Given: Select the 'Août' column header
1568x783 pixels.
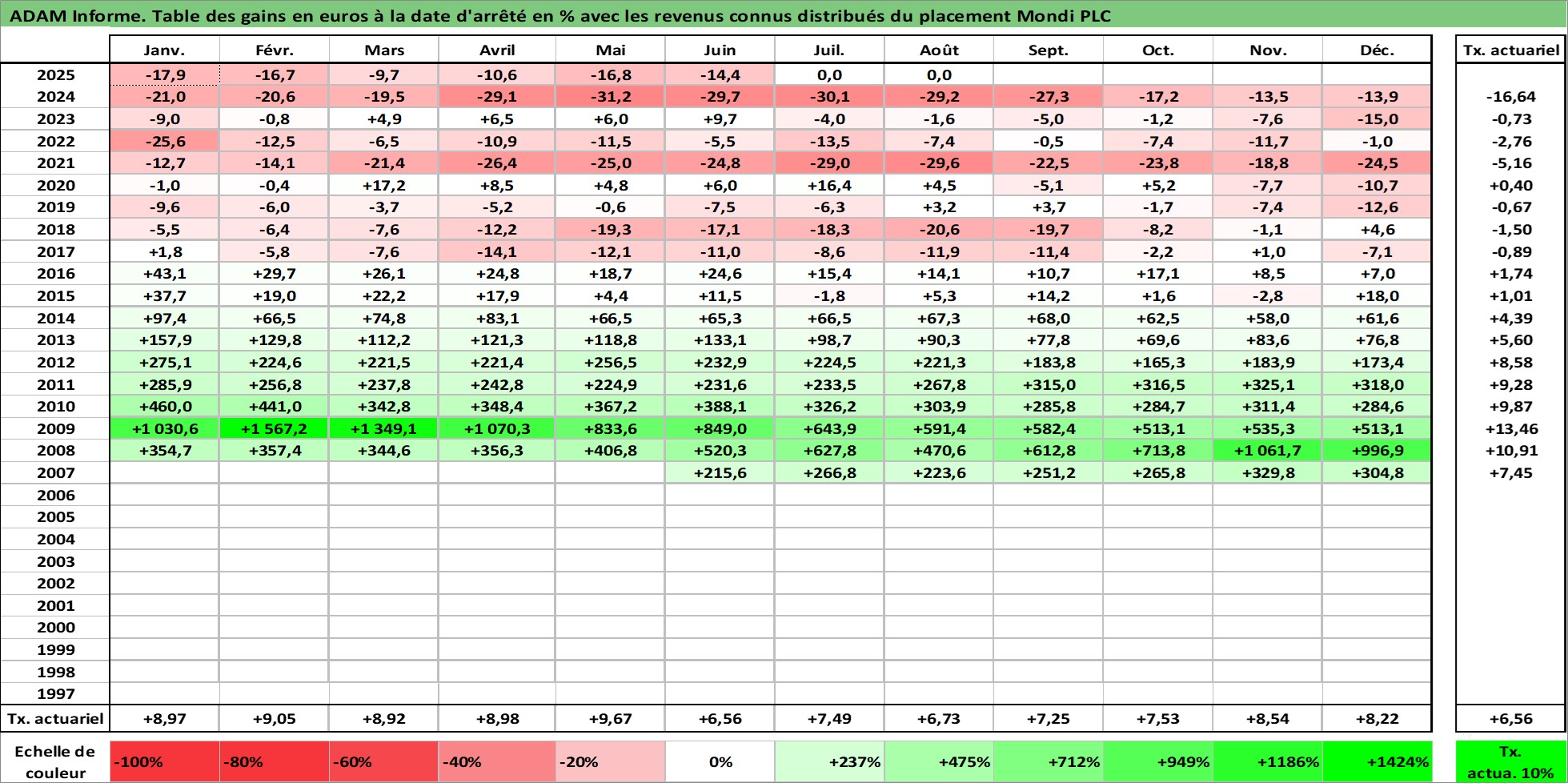Looking at the screenshot, I should point(939,50).
